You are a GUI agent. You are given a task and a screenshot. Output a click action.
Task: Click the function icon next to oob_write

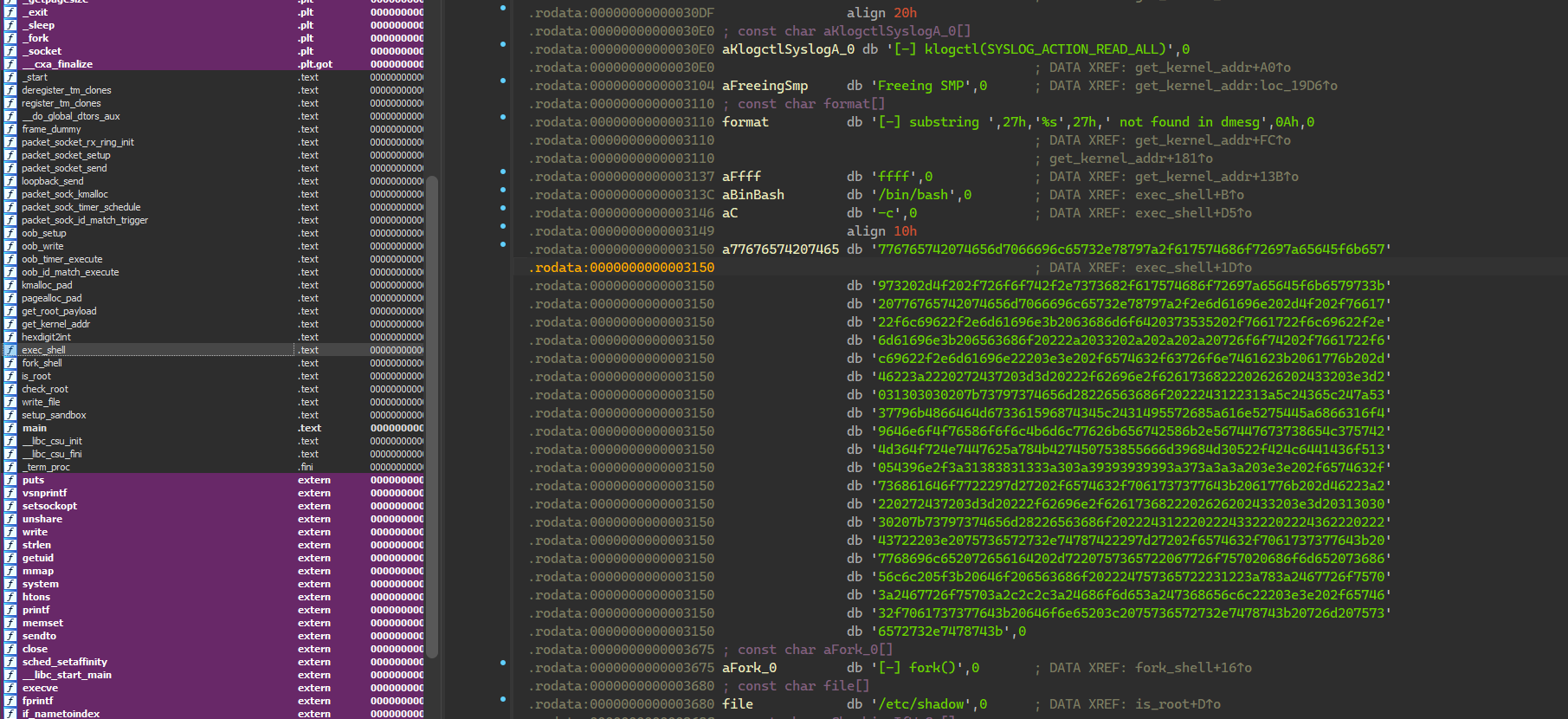(10, 246)
